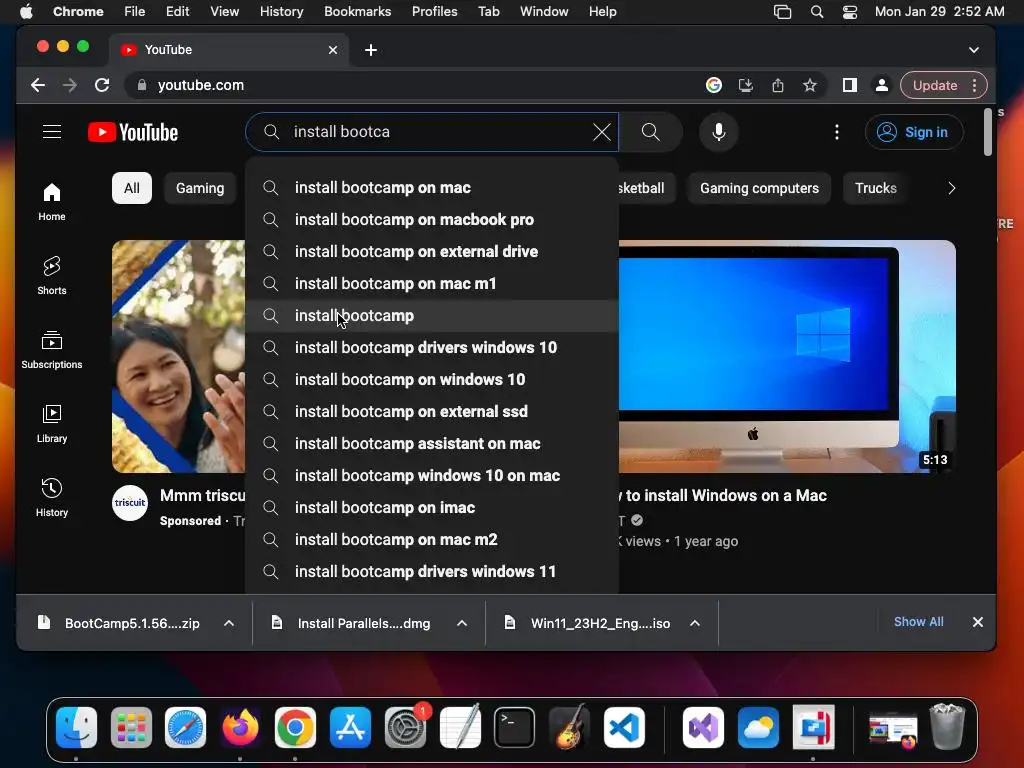Click Sign in button
1024x768 pixels.
(x=914, y=132)
